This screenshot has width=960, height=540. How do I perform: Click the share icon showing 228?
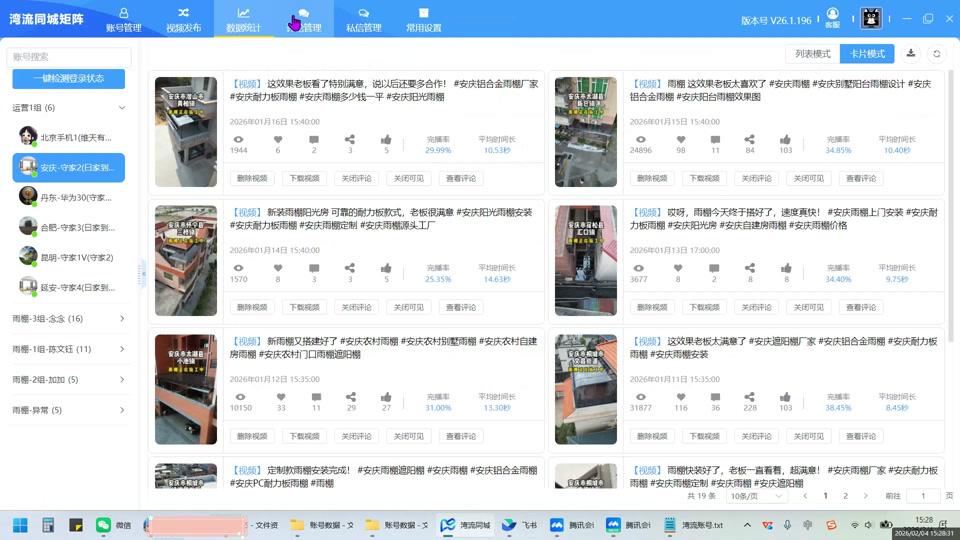point(749,397)
